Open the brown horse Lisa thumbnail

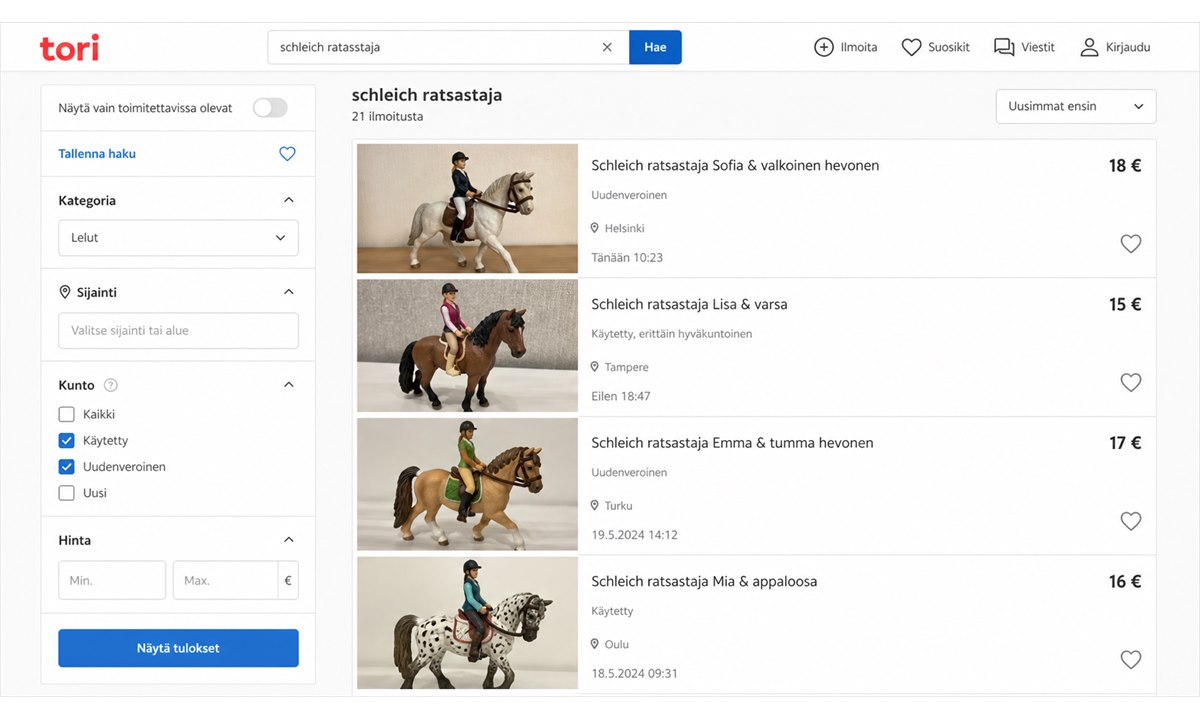click(x=467, y=346)
